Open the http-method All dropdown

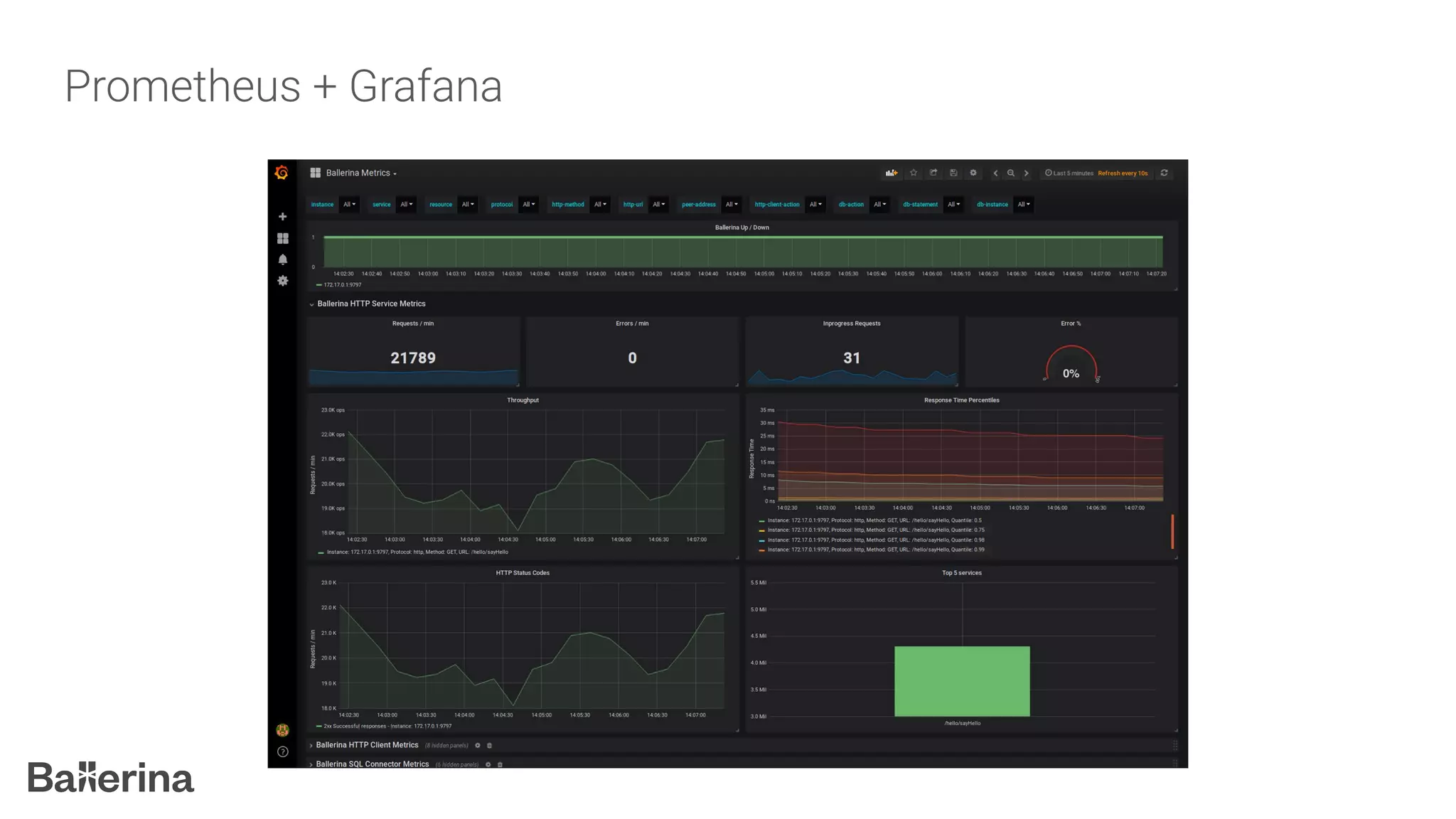click(x=600, y=205)
